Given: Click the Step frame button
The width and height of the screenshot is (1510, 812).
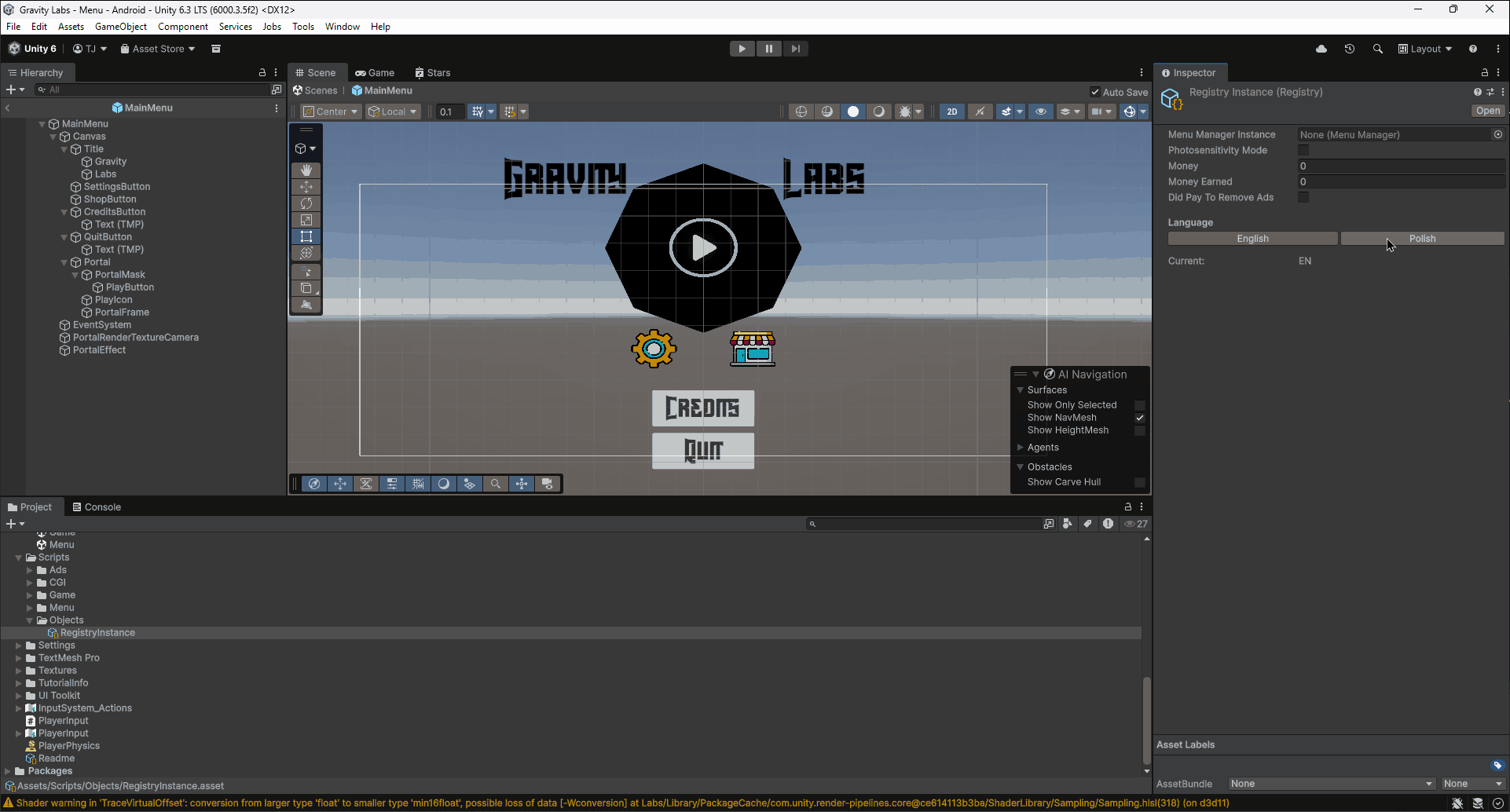Looking at the screenshot, I should coord(795,49).
